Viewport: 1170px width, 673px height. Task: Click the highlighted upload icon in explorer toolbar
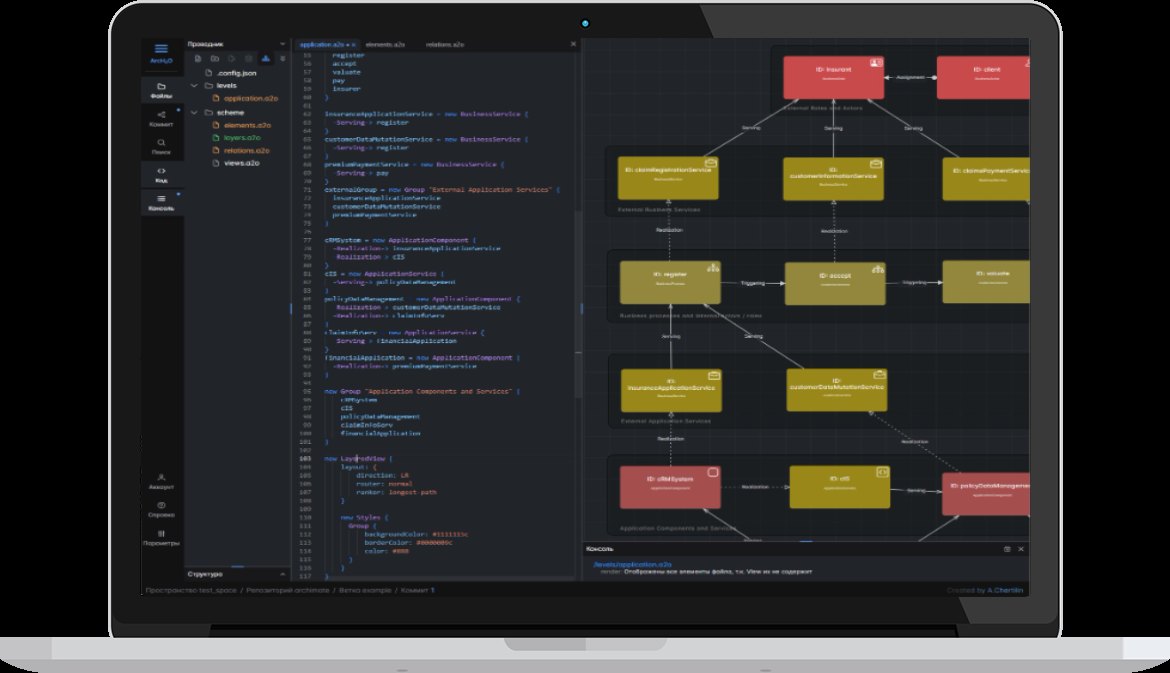[x=266, y=58]
